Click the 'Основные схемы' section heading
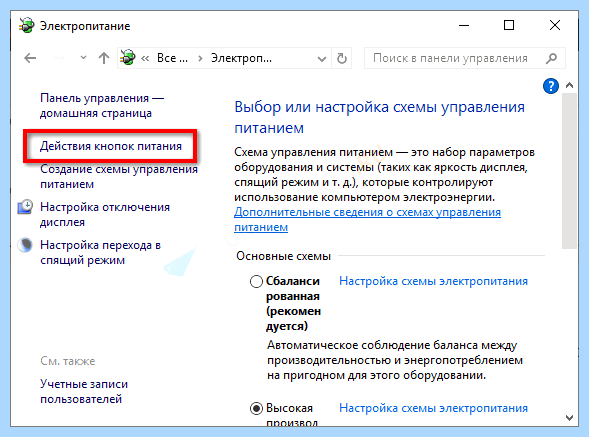The image size is (589, 437). click(x=284, y=256)
